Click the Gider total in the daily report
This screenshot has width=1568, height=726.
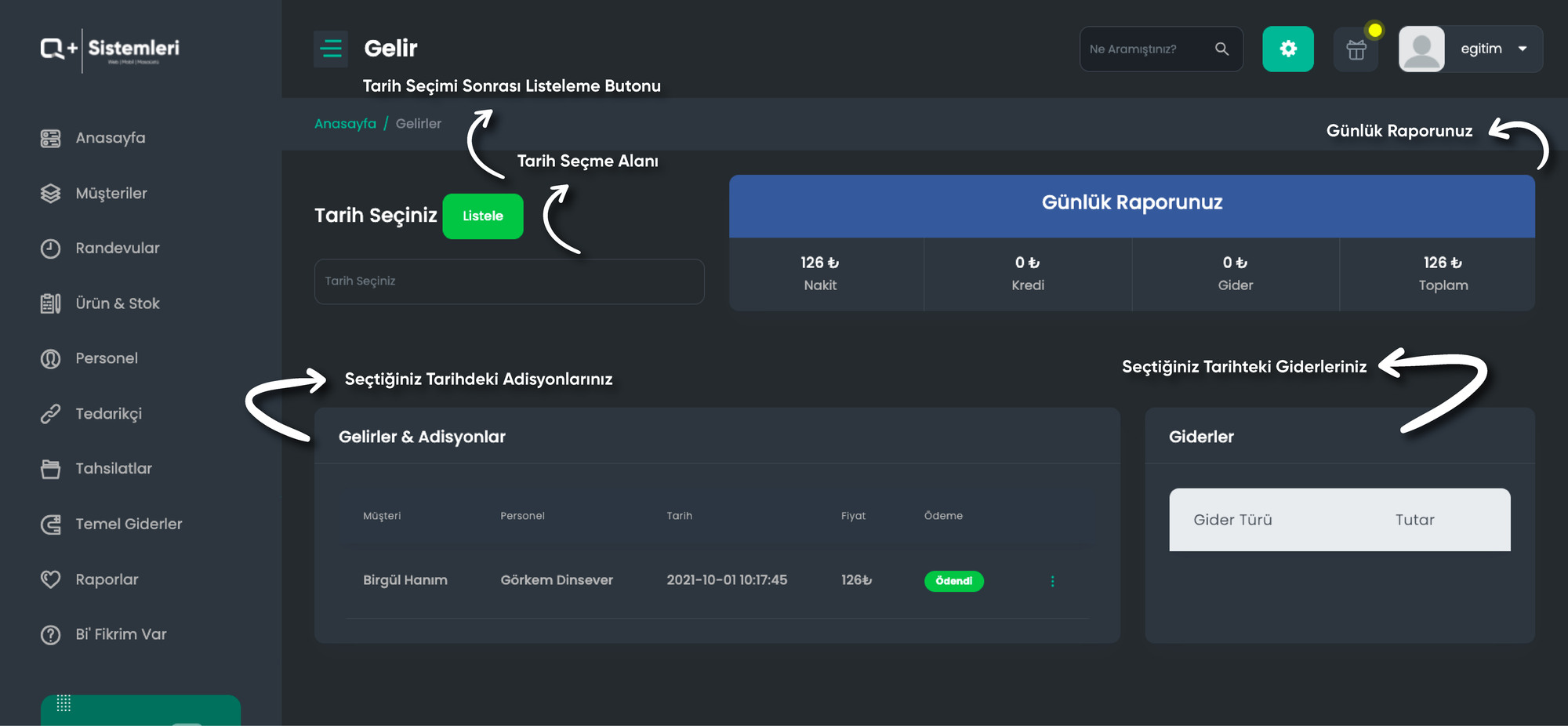(x=1236, y=274)
